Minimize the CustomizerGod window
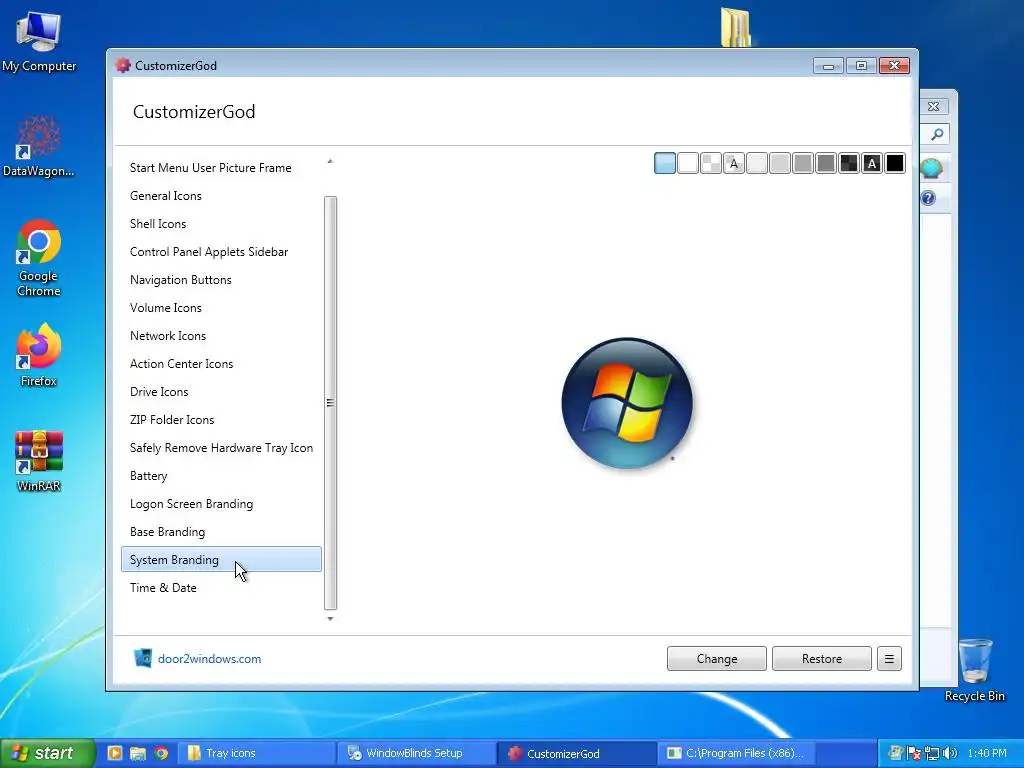 click(828, 66)
